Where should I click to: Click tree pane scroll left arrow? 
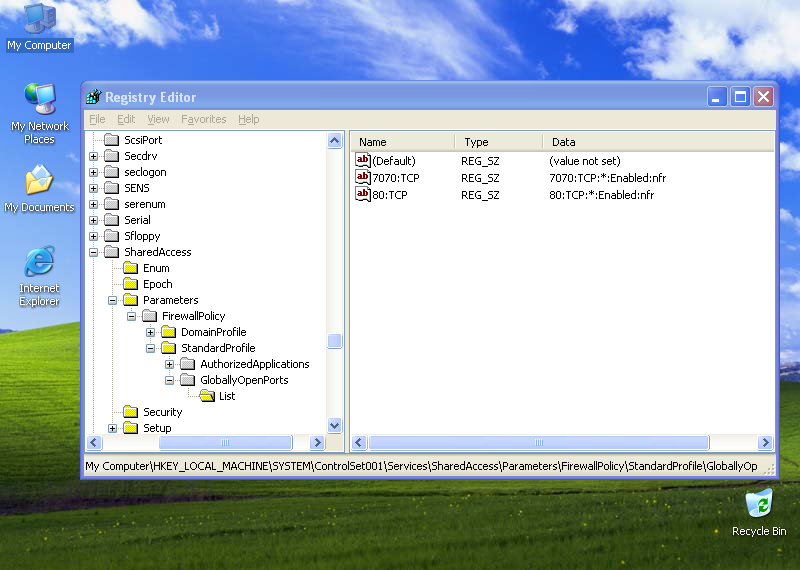[x=94, y=442]
